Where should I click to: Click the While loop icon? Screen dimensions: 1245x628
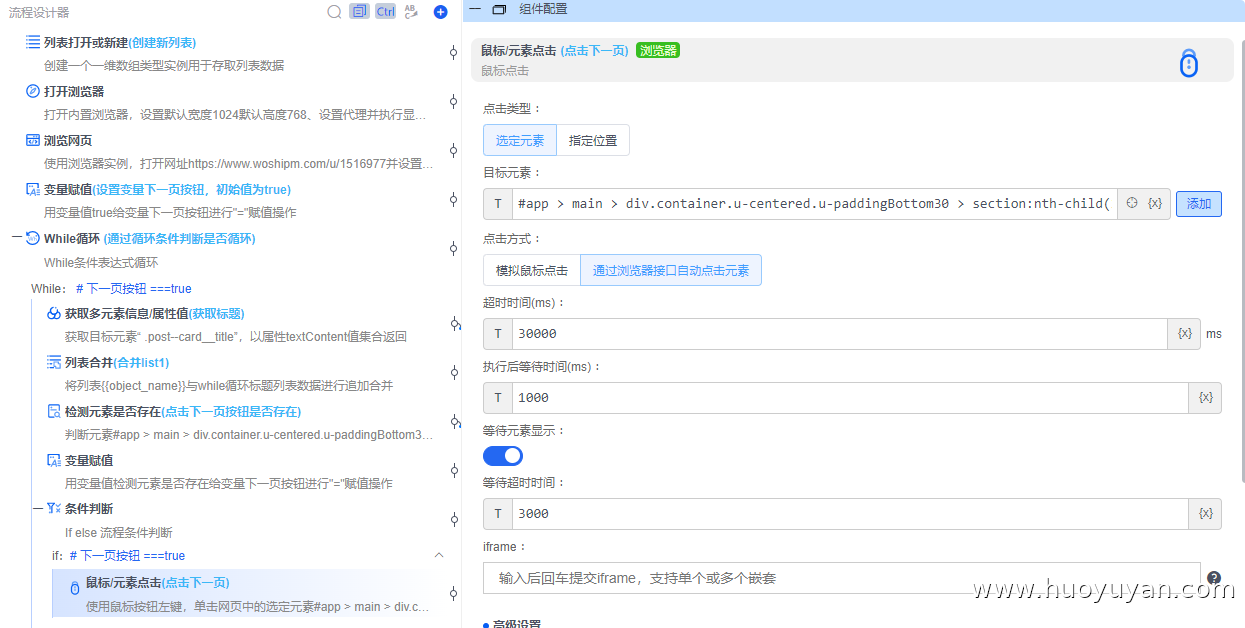point(33,238)
